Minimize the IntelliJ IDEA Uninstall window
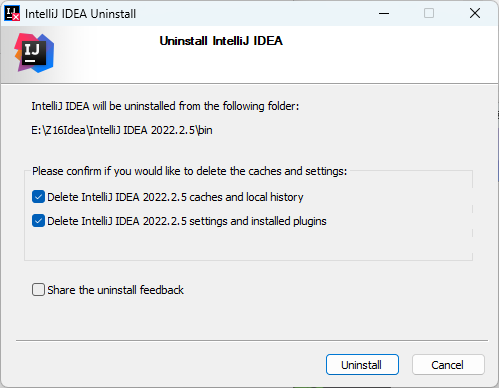499x388 pixels. [x=384, y=13]
